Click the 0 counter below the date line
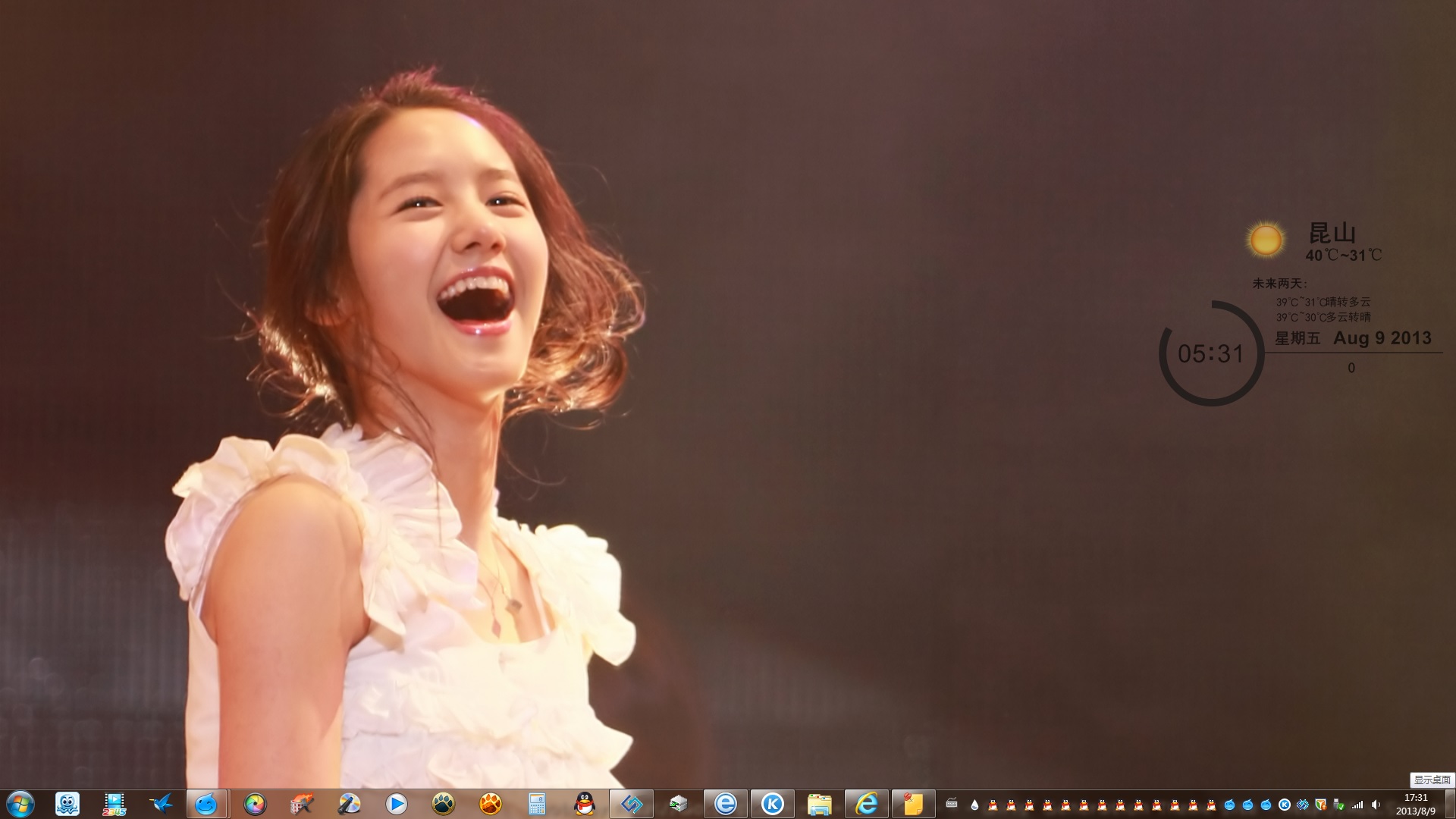The width and height of the screenshot is (1456, 819). tap(1351, 368)
